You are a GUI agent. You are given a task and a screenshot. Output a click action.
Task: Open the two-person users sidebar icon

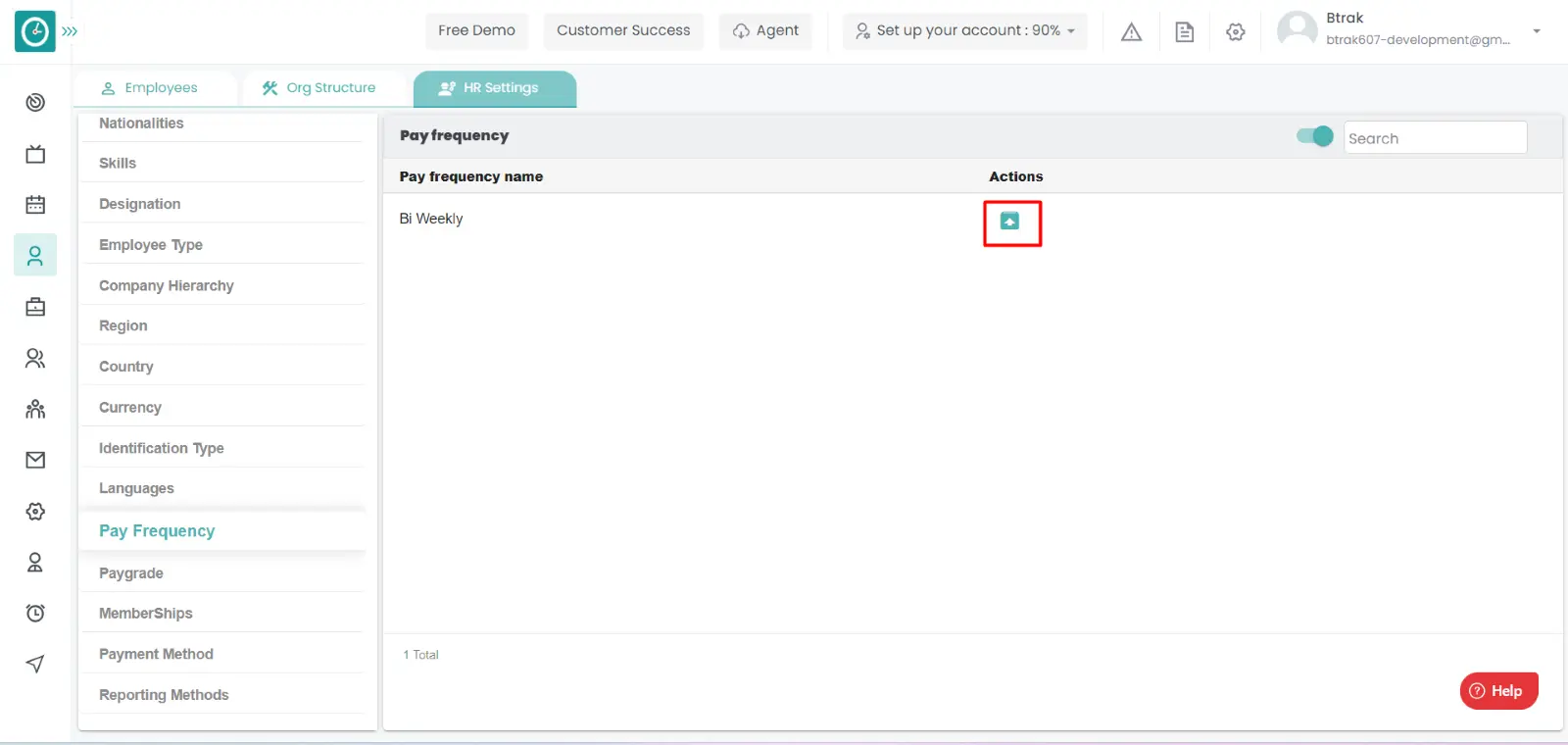35,358
